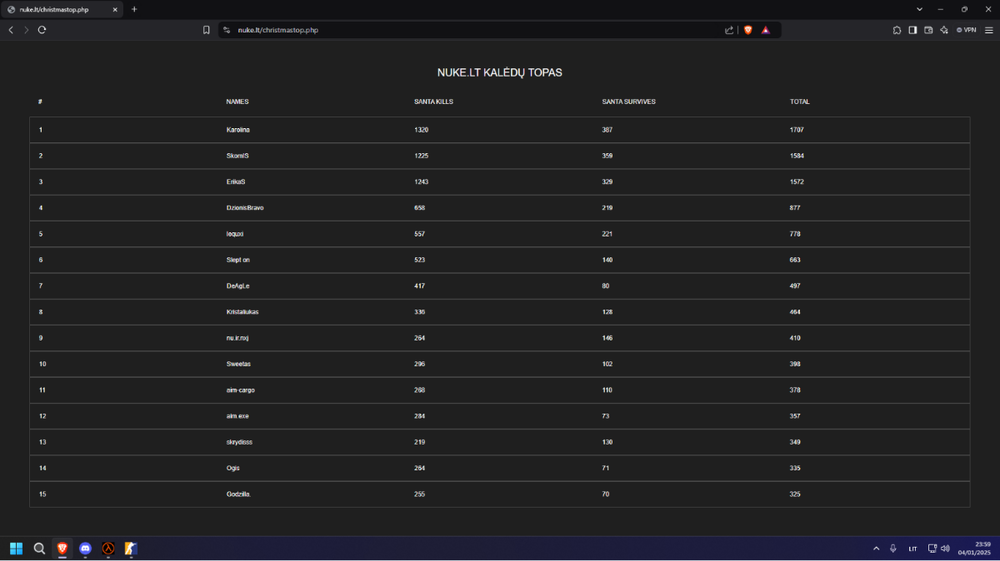Click the Brave Shields lion icon

pyautogui.click(x=748, y=30)
